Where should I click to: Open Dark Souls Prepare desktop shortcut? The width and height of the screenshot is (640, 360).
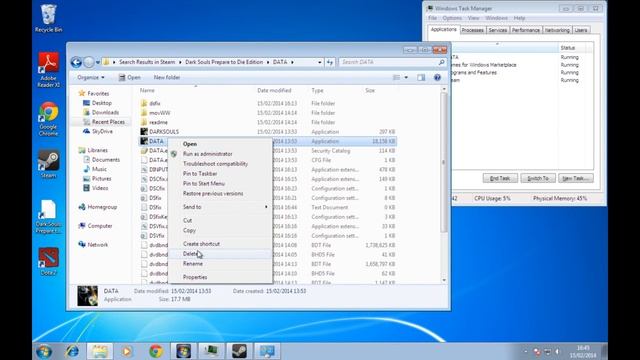tap(48, 217)
